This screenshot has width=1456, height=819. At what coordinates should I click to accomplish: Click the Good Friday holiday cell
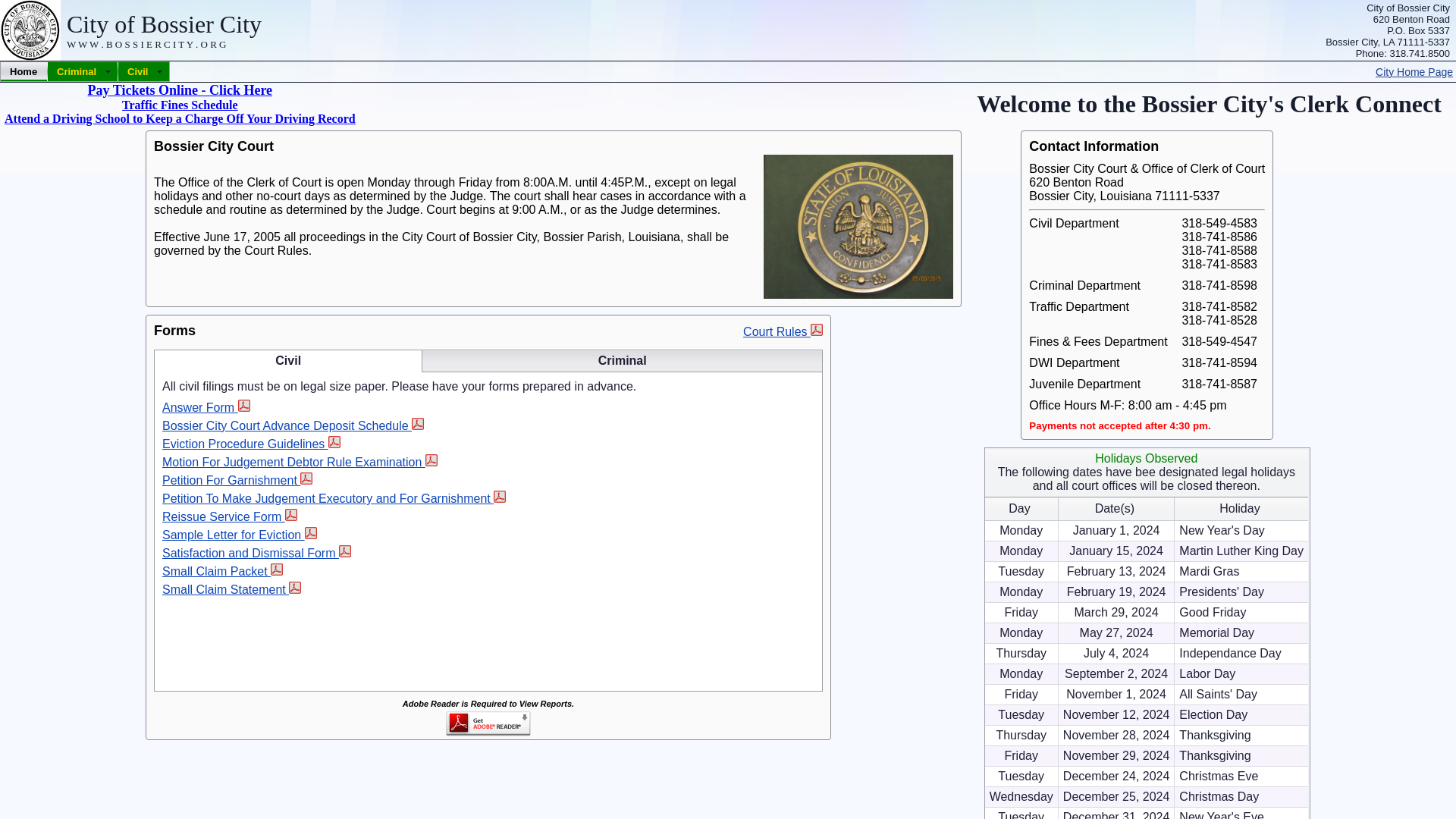[1241, 613]
